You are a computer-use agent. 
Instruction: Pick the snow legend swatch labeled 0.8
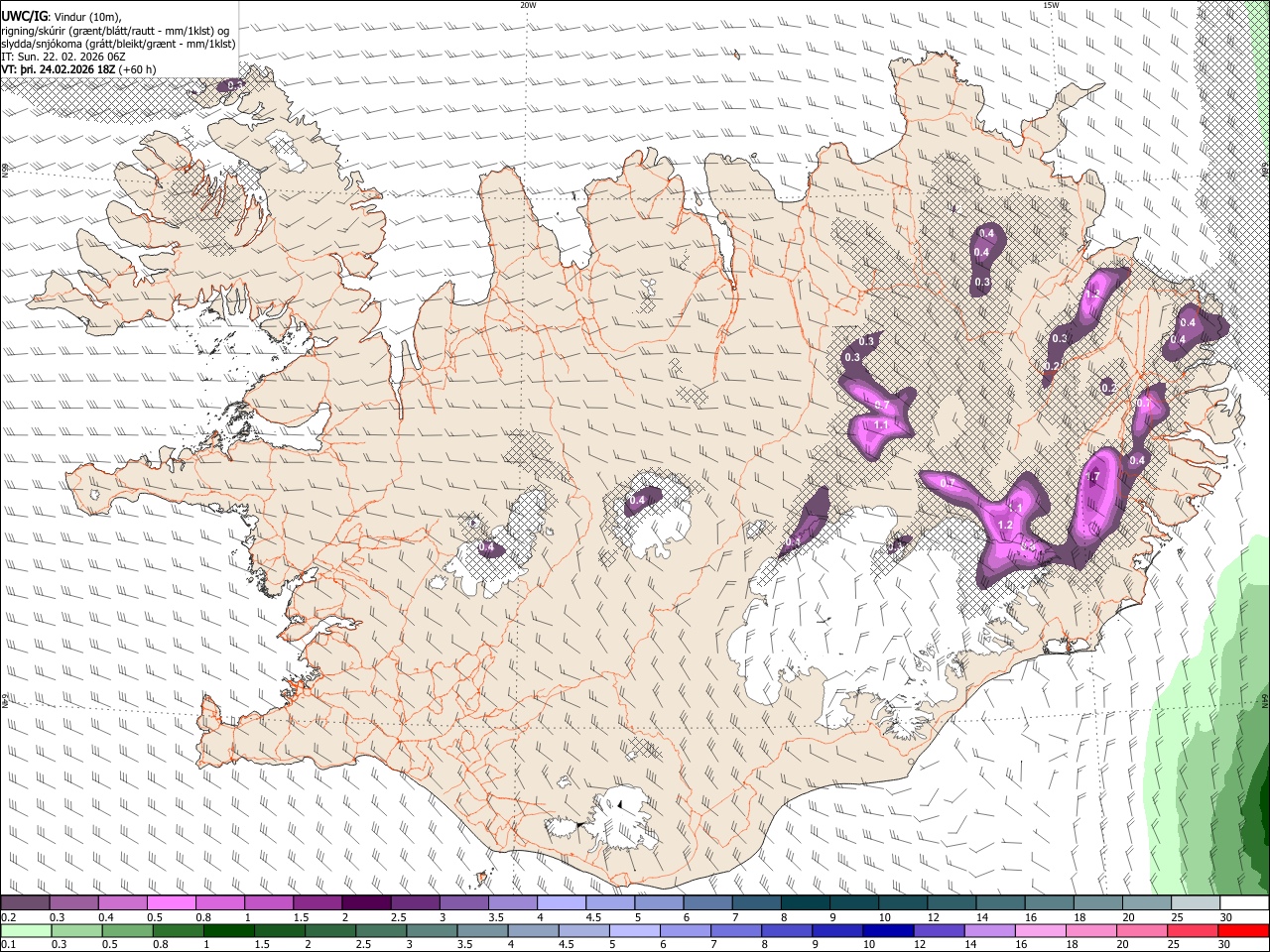[219, 902]
